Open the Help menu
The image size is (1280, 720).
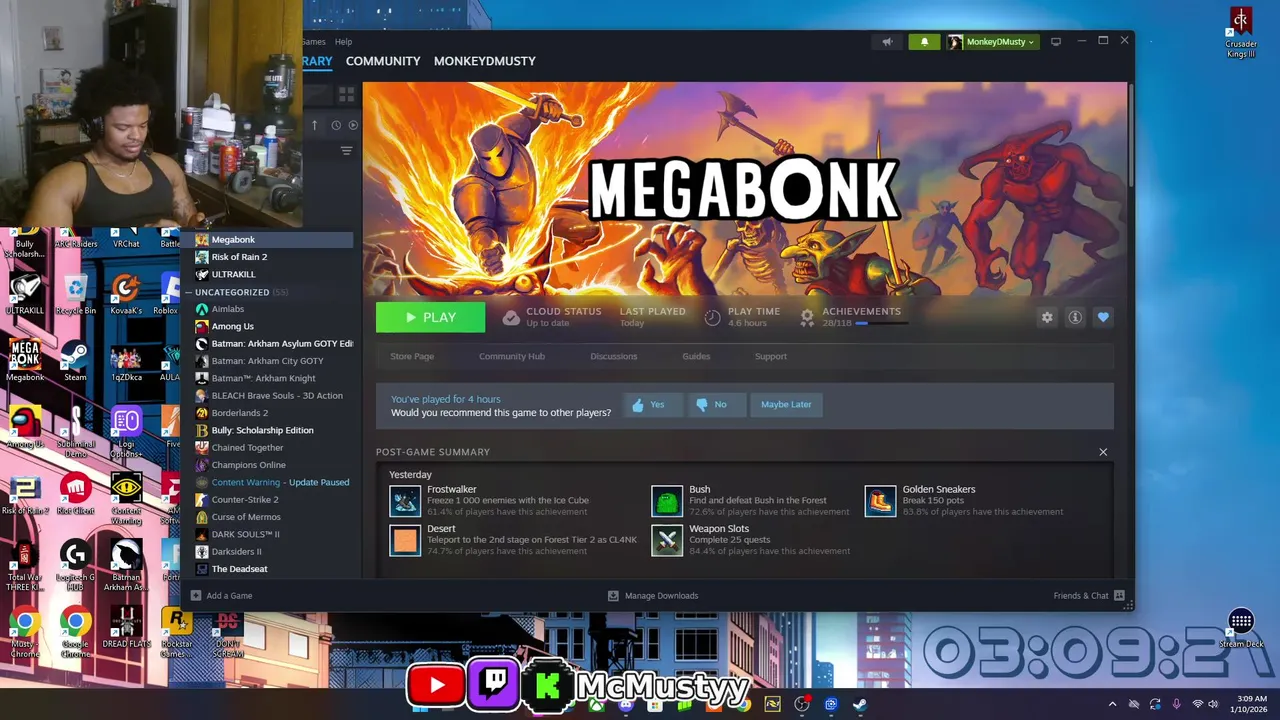click(343, 42)
